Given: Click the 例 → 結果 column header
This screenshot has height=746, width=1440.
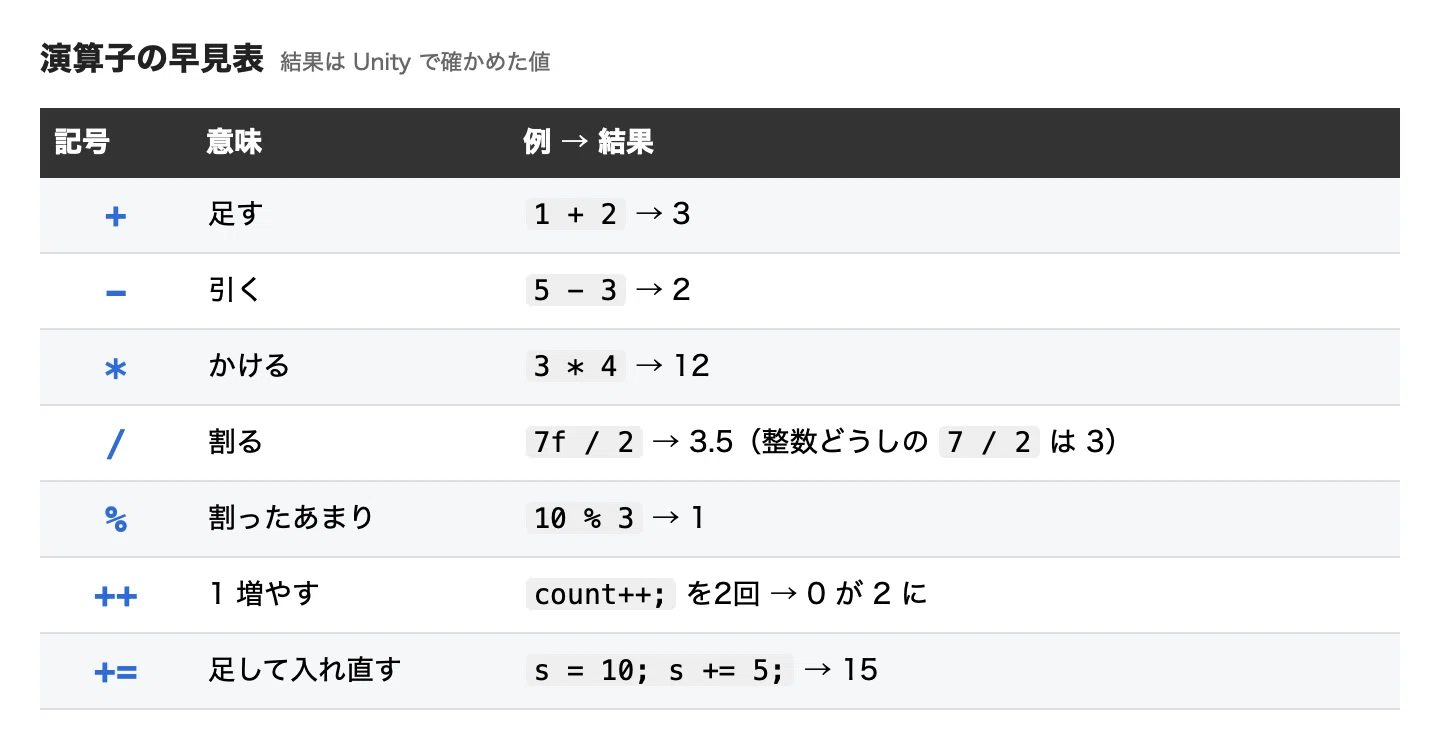Looking at the screenshot, I should 589,142.
